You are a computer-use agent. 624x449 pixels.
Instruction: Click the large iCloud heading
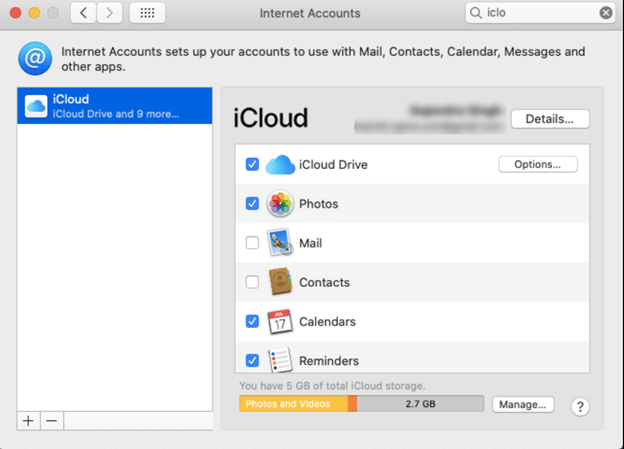[271, 118]
